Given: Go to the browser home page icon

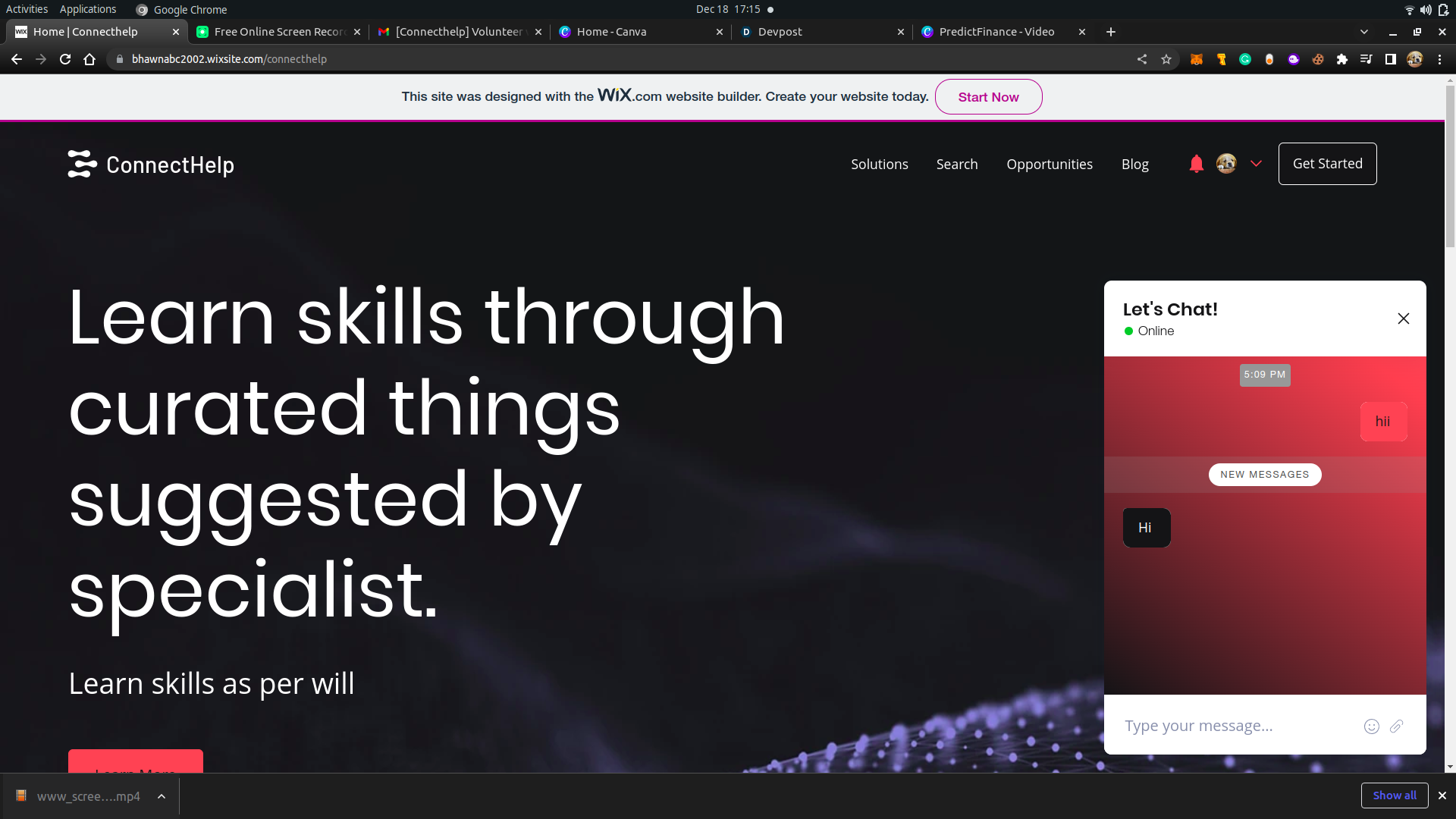Looking at the screenshot, I should point(89,59).
